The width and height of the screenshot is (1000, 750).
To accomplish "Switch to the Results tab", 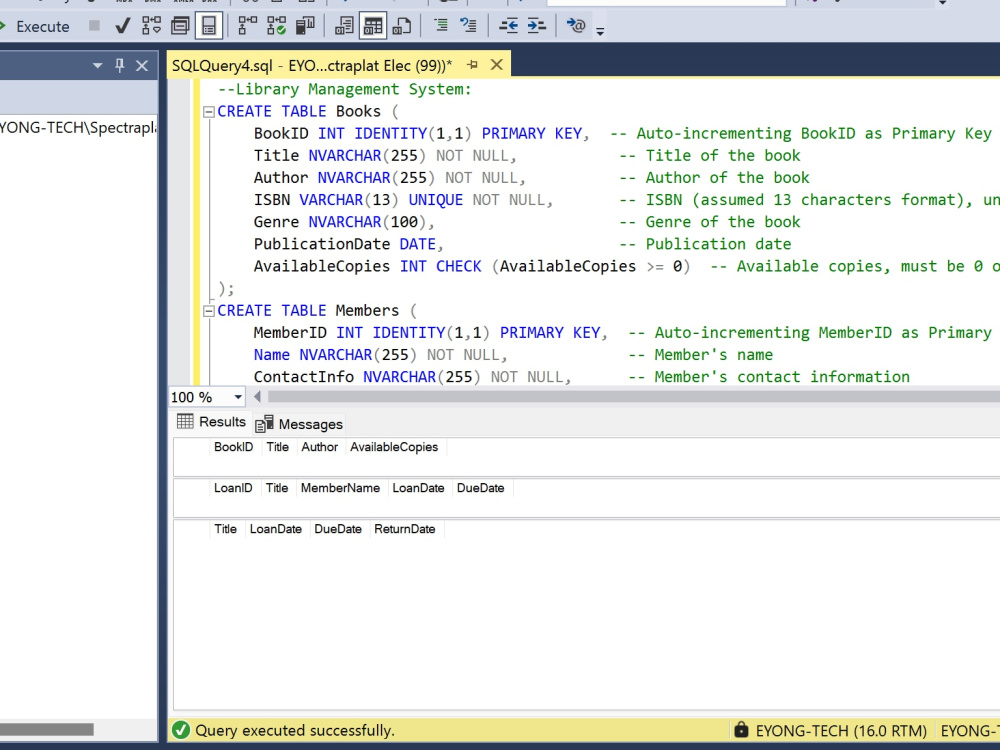I will (x=211, y=422).
